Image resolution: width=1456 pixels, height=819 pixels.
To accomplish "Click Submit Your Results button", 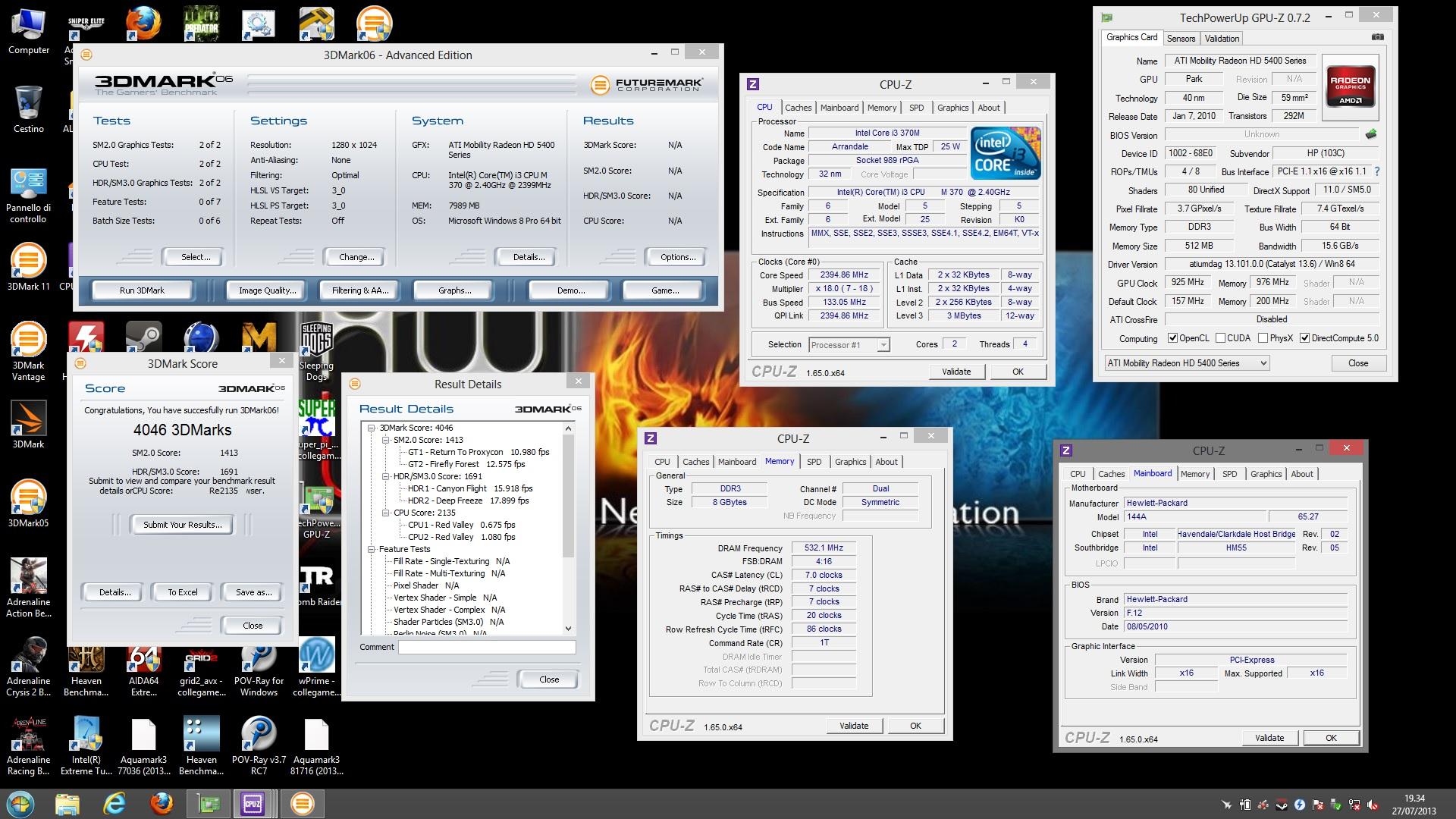I will click(x=183, y=524).
